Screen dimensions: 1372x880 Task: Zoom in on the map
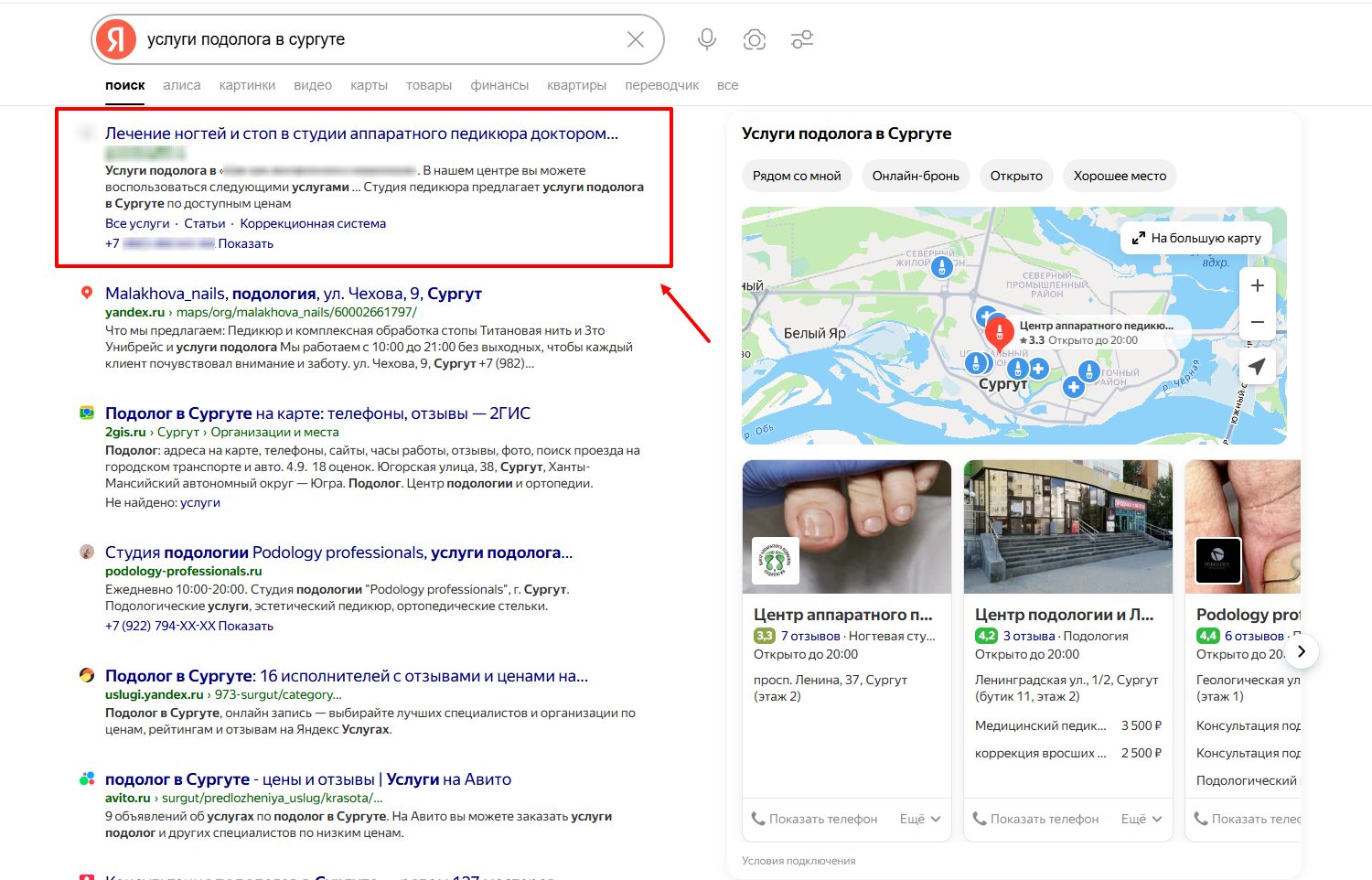click(x=1258, y=285)
